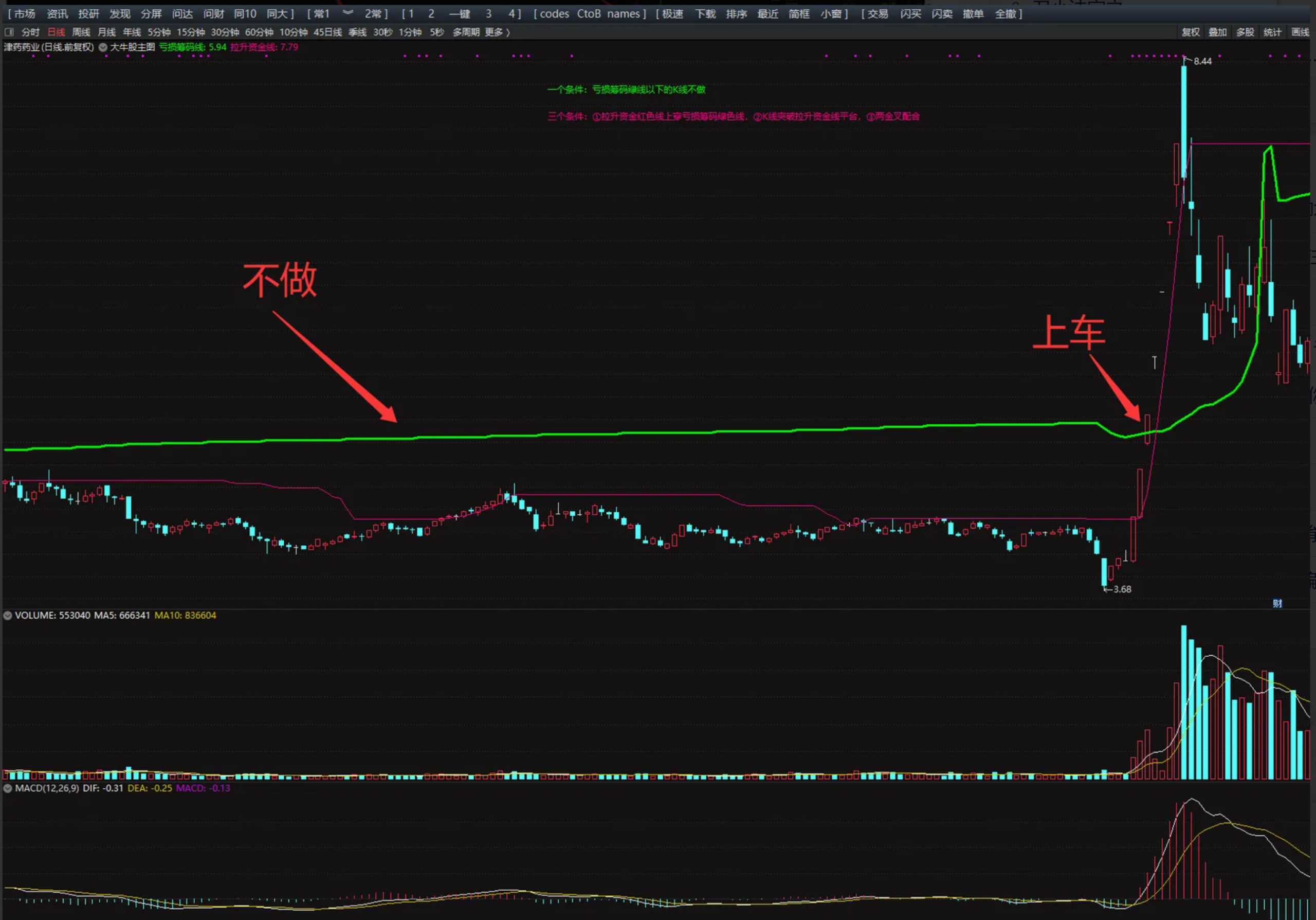Click 闪买 flash buy
Image resolution: width=1316 pixels, height=920 pixels.
click(911, 14)
